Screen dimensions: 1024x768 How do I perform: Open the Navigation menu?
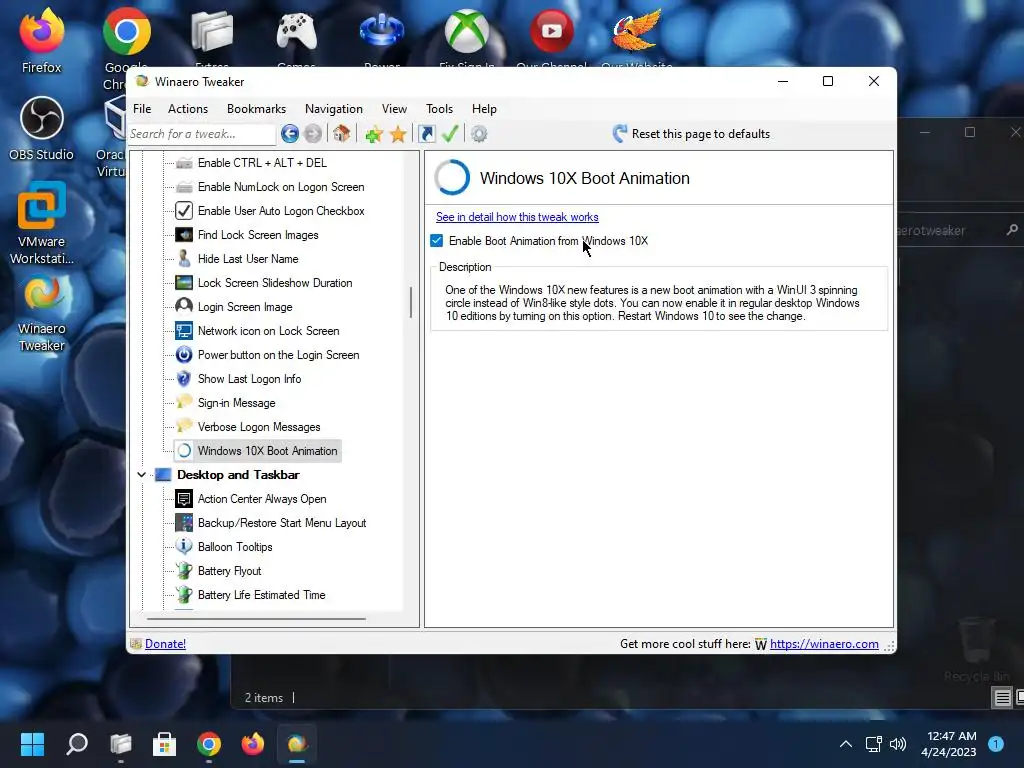click(334, 109)
